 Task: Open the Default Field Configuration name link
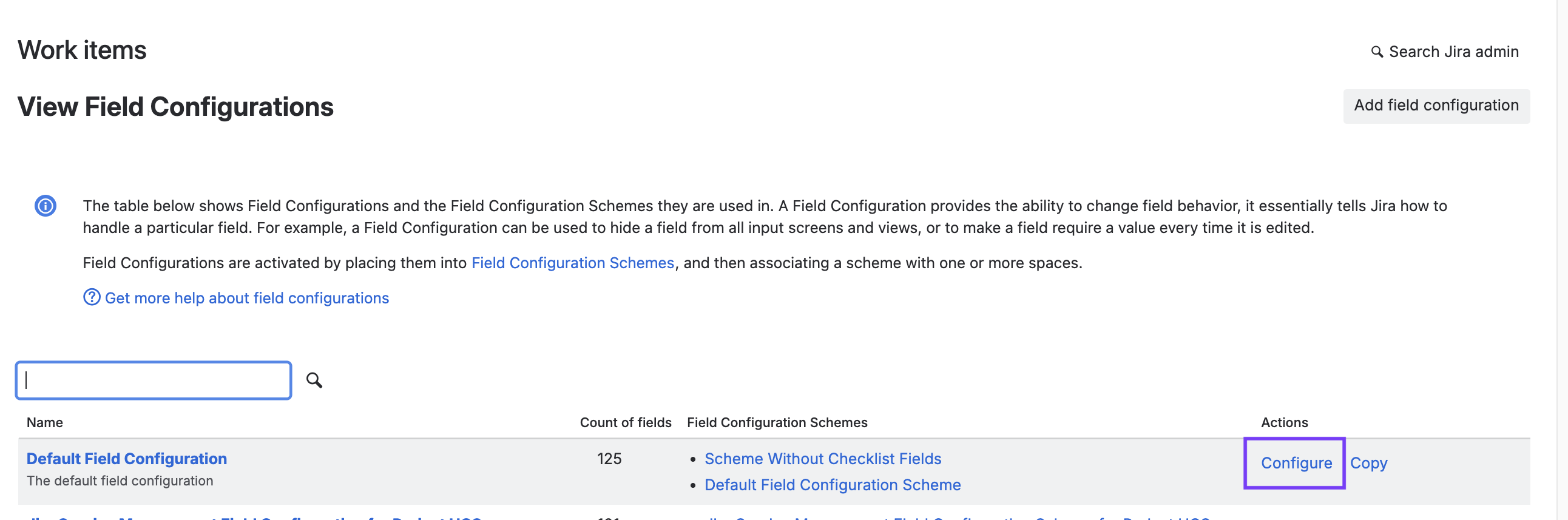(x=127, y=458)
